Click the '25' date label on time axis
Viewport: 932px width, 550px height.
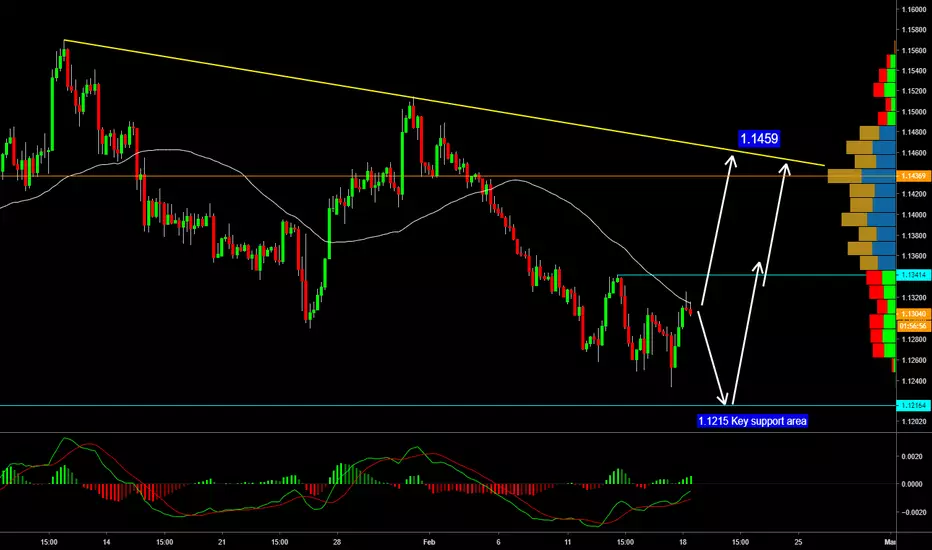[x=798, y=542]
